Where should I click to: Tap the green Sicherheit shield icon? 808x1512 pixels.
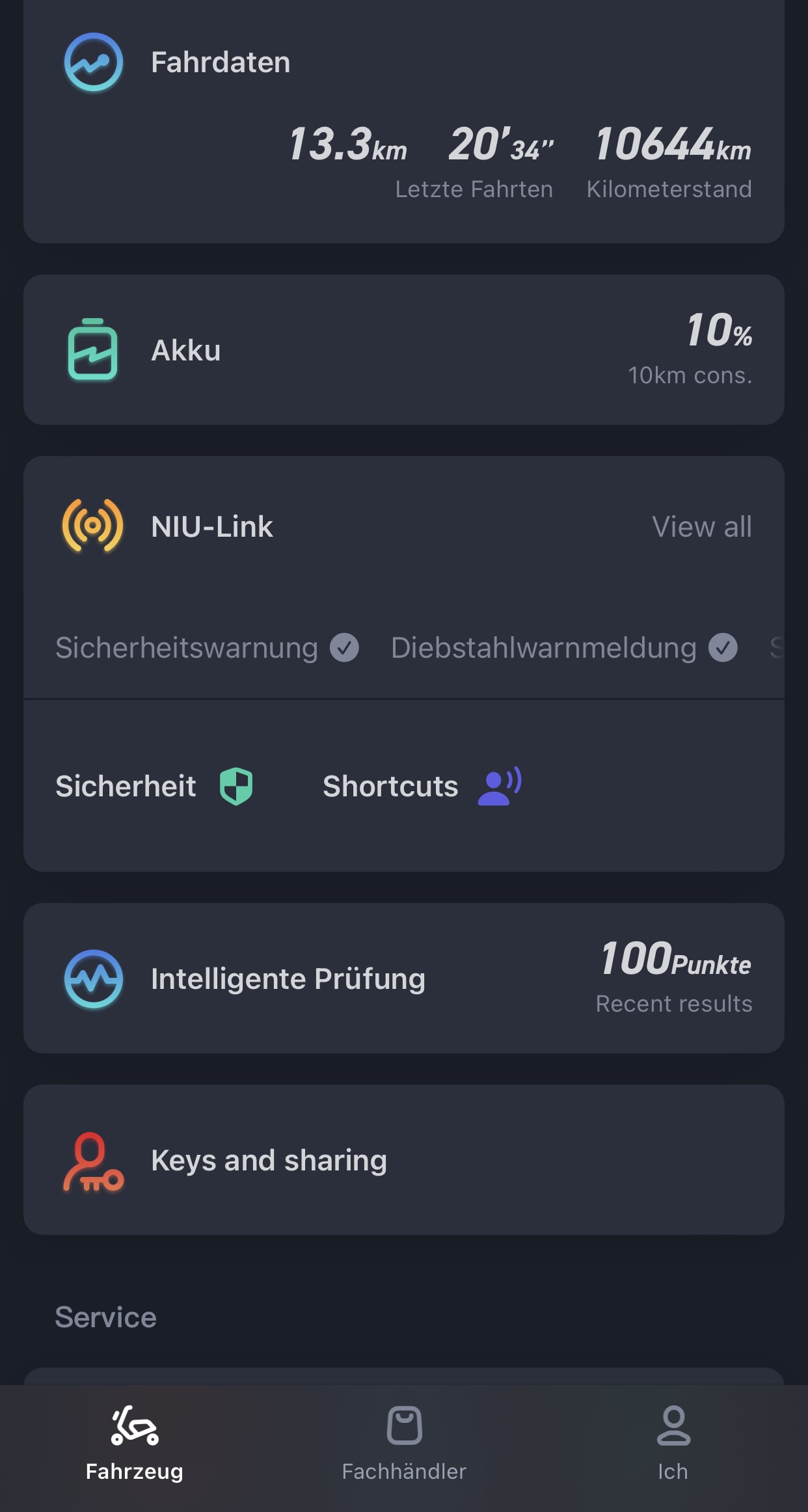click(236, 786)
